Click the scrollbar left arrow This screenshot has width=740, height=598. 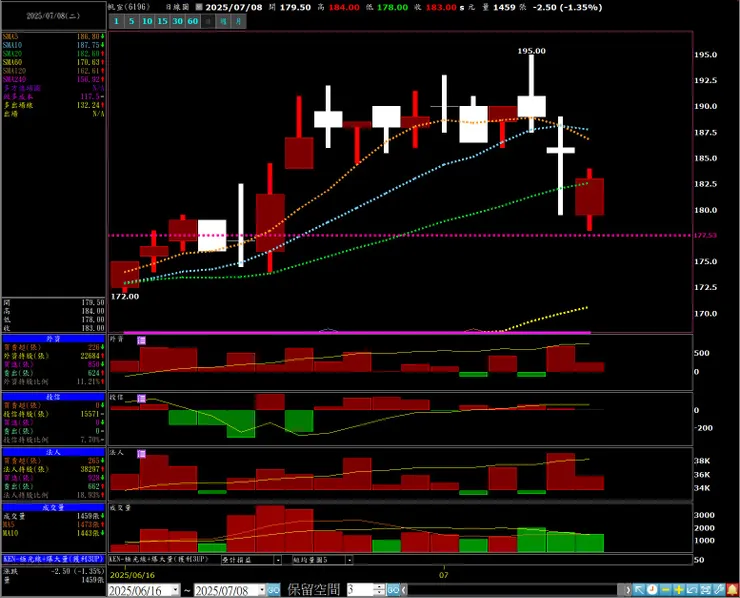point(404,590)
